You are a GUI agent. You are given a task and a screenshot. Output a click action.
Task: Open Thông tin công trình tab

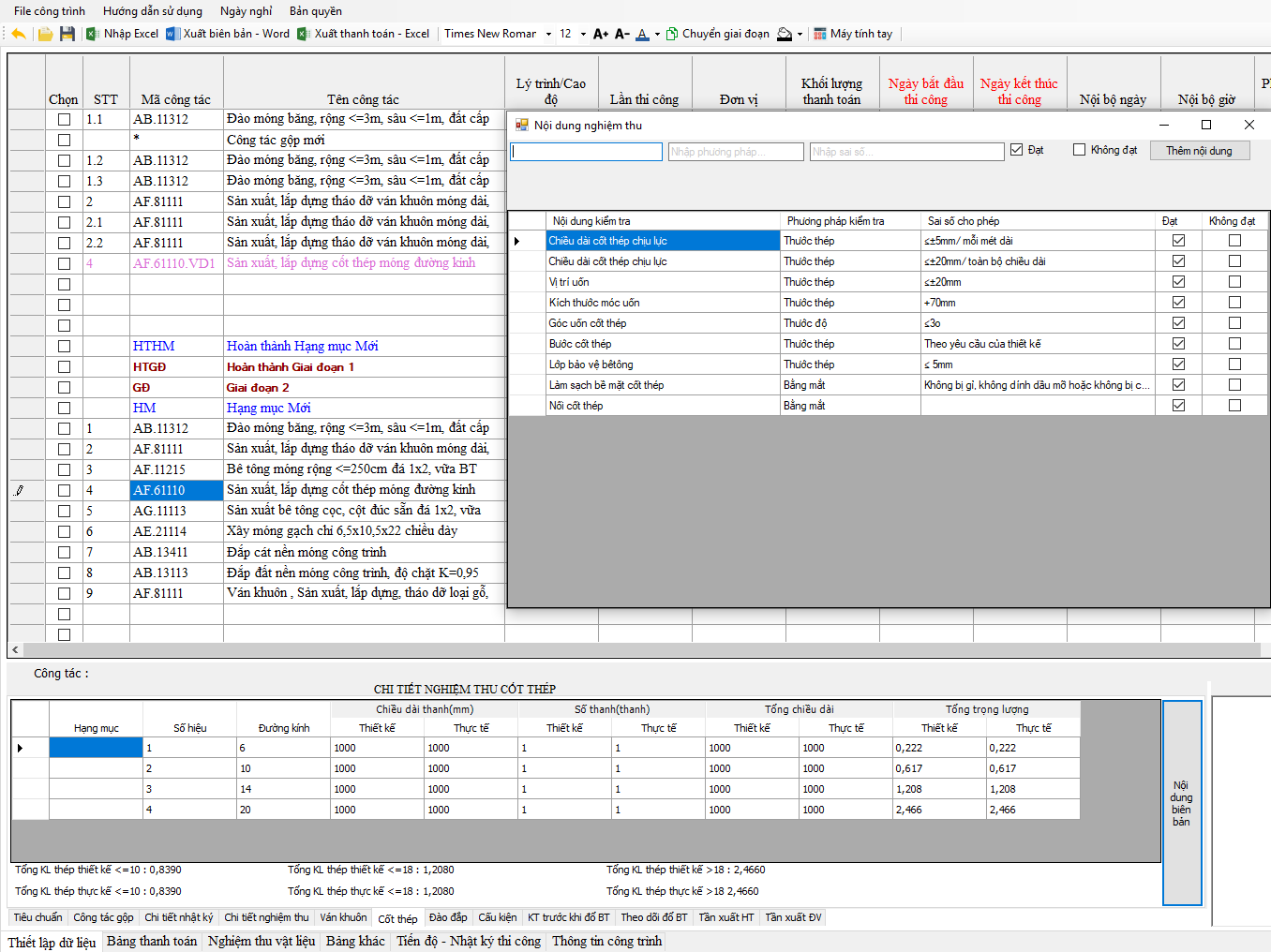tap(606, 941)
